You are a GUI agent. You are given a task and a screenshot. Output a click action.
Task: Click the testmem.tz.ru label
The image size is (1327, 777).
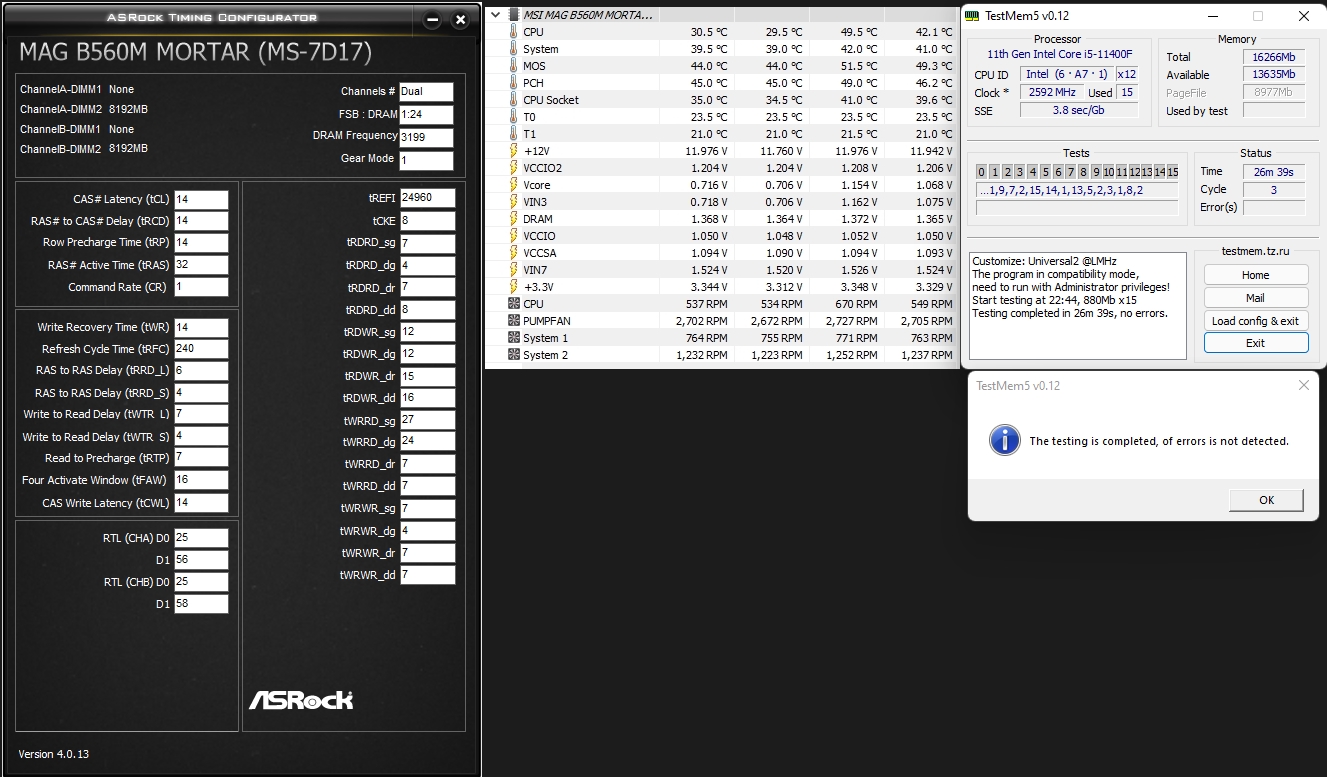coord(1255,251)
